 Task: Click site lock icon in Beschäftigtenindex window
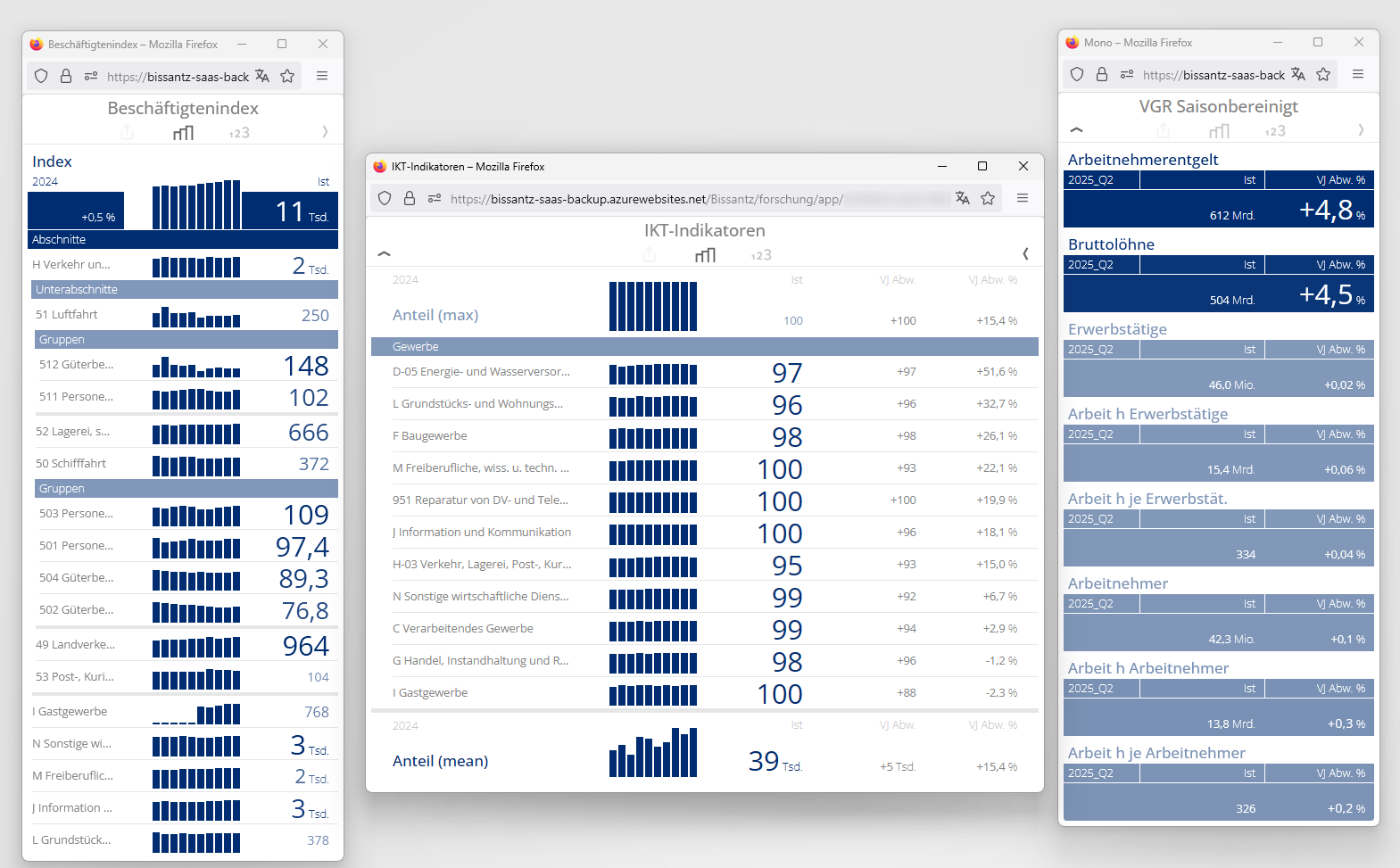[66, 77]
